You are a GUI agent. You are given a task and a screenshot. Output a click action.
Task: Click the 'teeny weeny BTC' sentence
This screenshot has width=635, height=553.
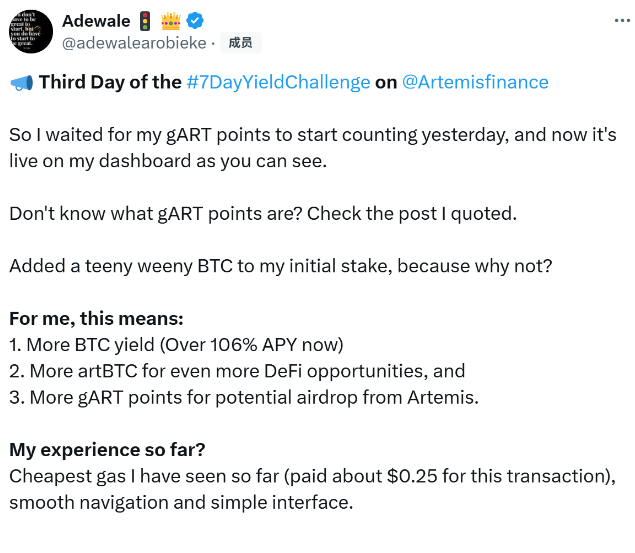click(281, 266)
